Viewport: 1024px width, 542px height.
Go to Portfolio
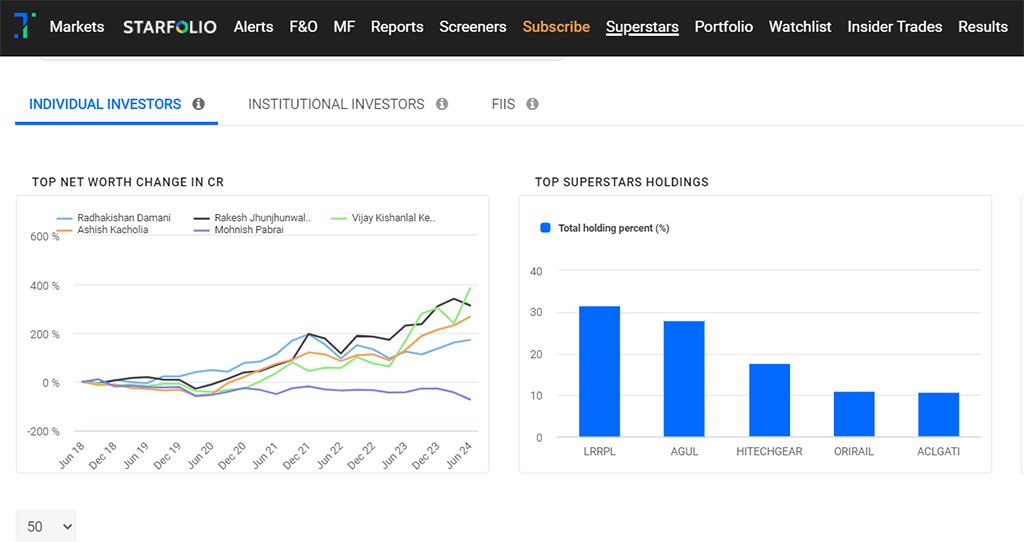(724, 27)
